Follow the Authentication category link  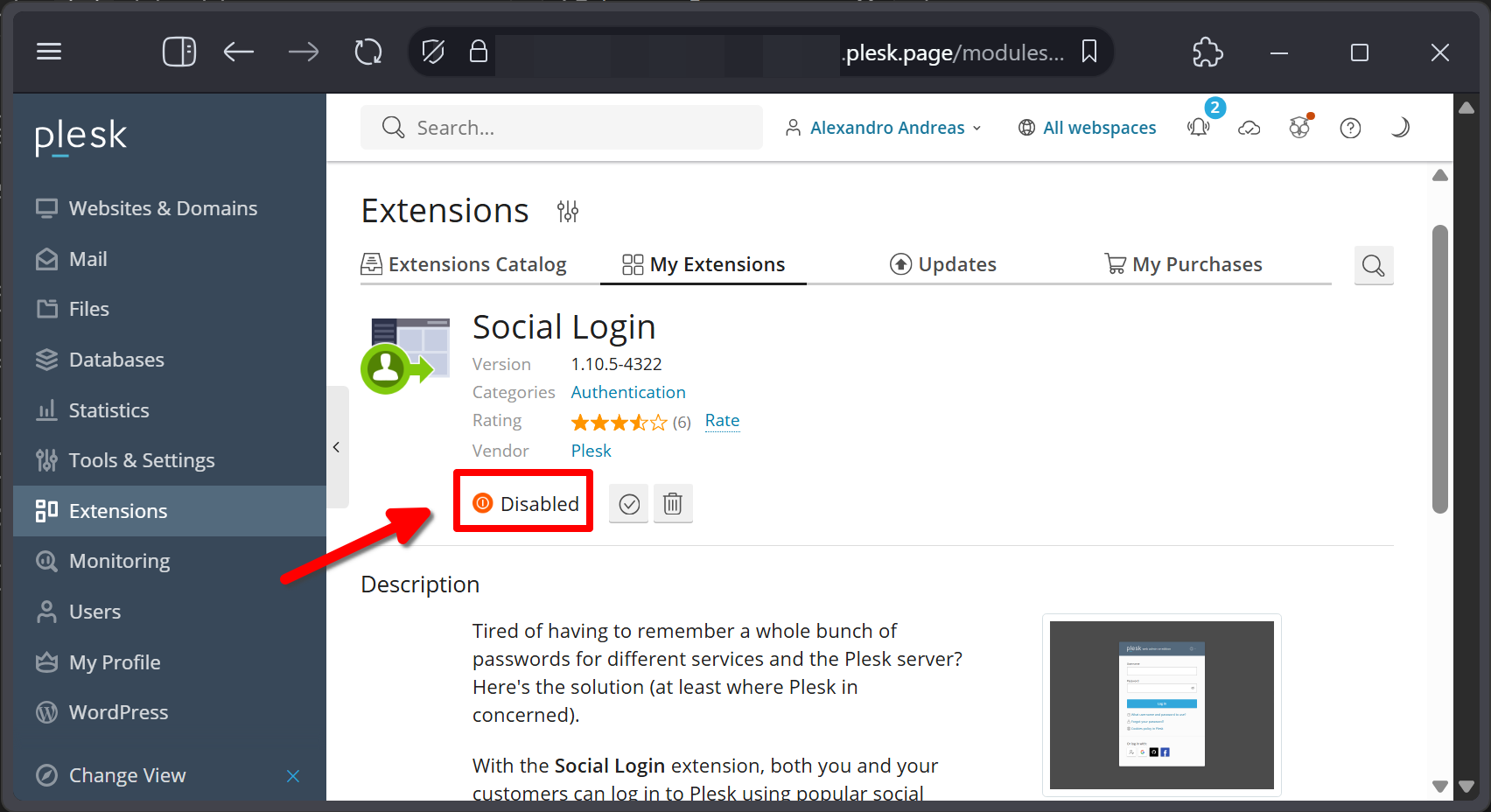(x=628, y=392)
